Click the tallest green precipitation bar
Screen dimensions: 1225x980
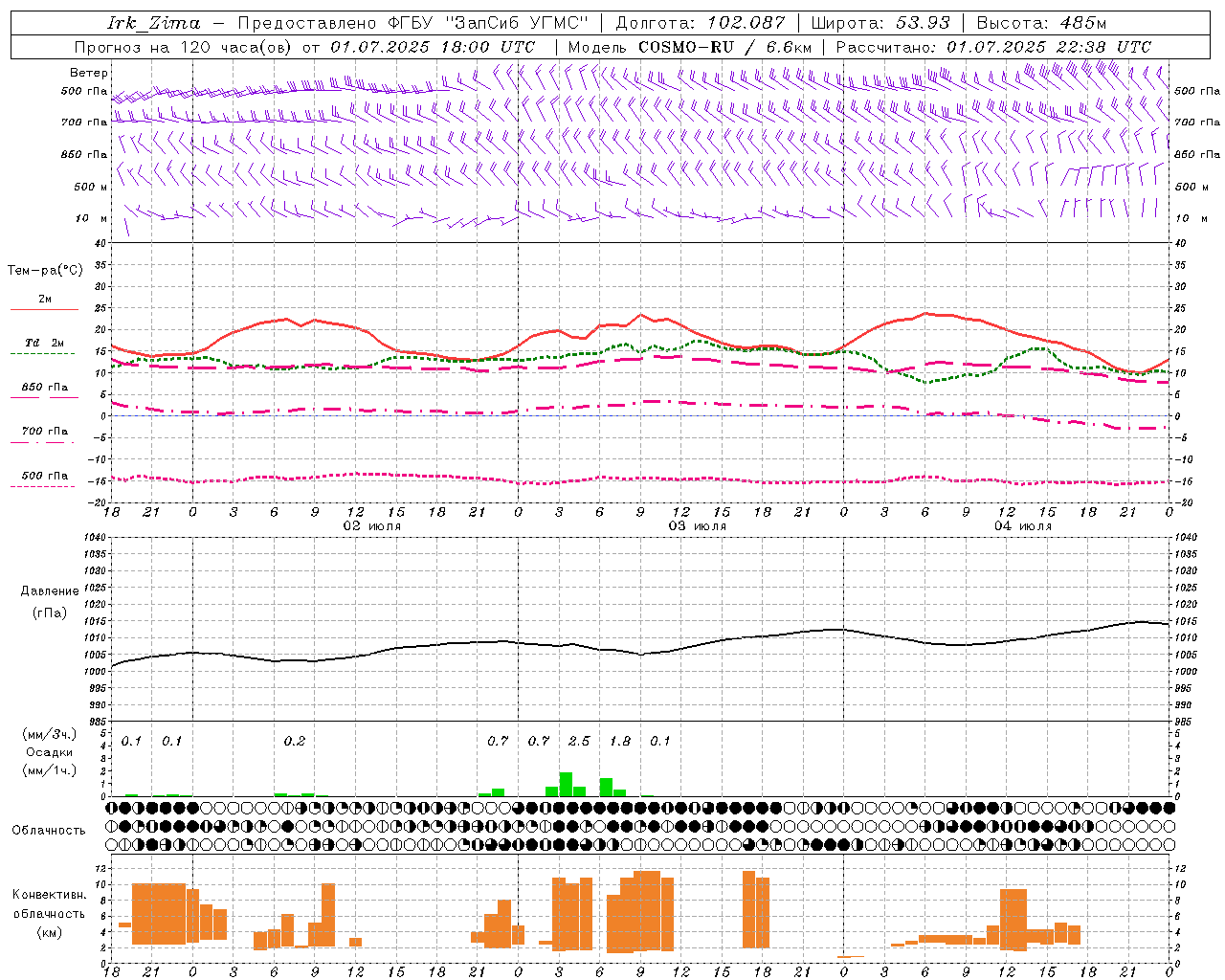566,784
